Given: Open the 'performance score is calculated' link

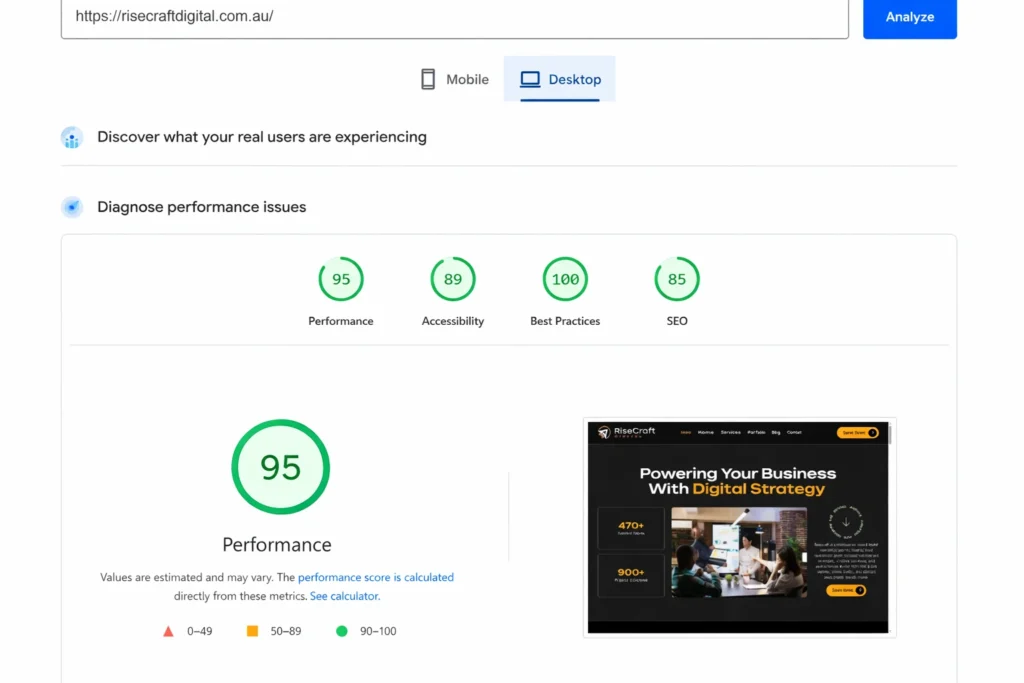Looking at the screenshot, I should click(376, 577).
